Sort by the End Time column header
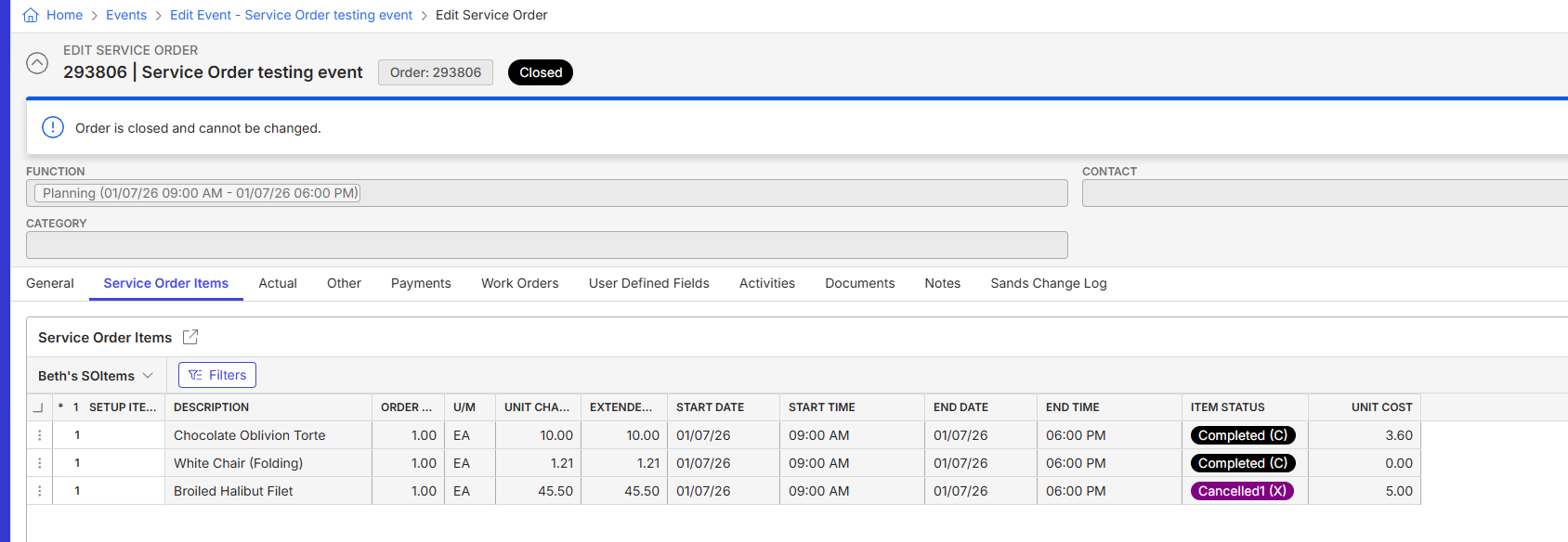This screenshot has height=542, width=1568. point(1109,407)
